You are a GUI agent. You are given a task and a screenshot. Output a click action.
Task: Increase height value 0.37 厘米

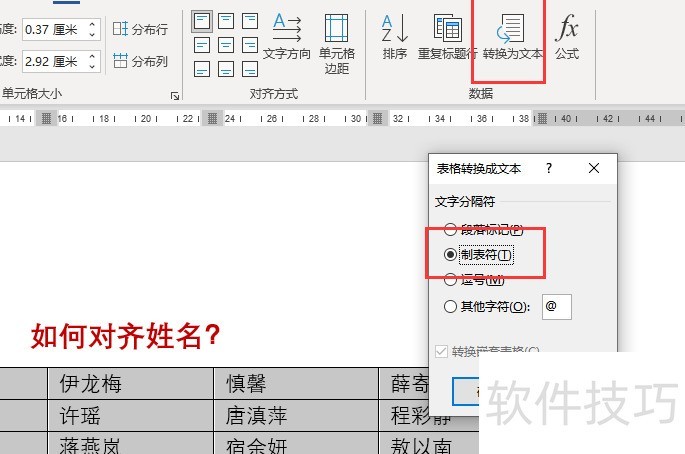92,24
